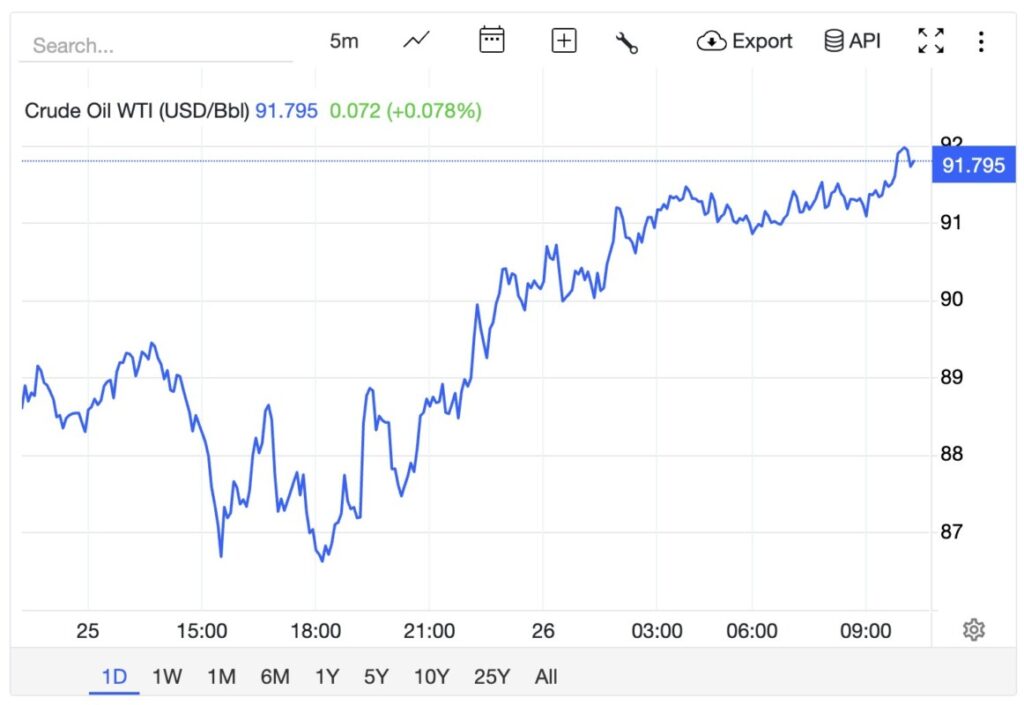Select the All timeframe tab

545,676
